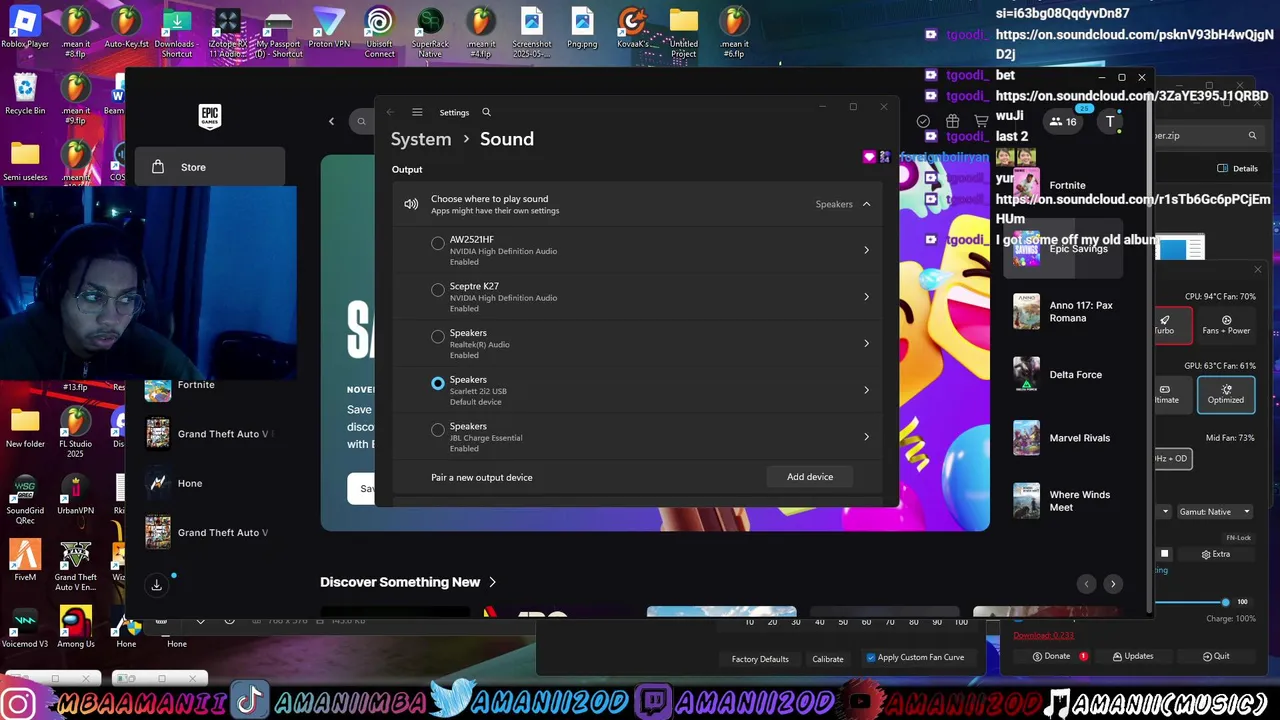Select Realtek(R) Audio Speakers radio button
Image resolution: width=1280 pixels, height=720 pixels.
(438, 337)
